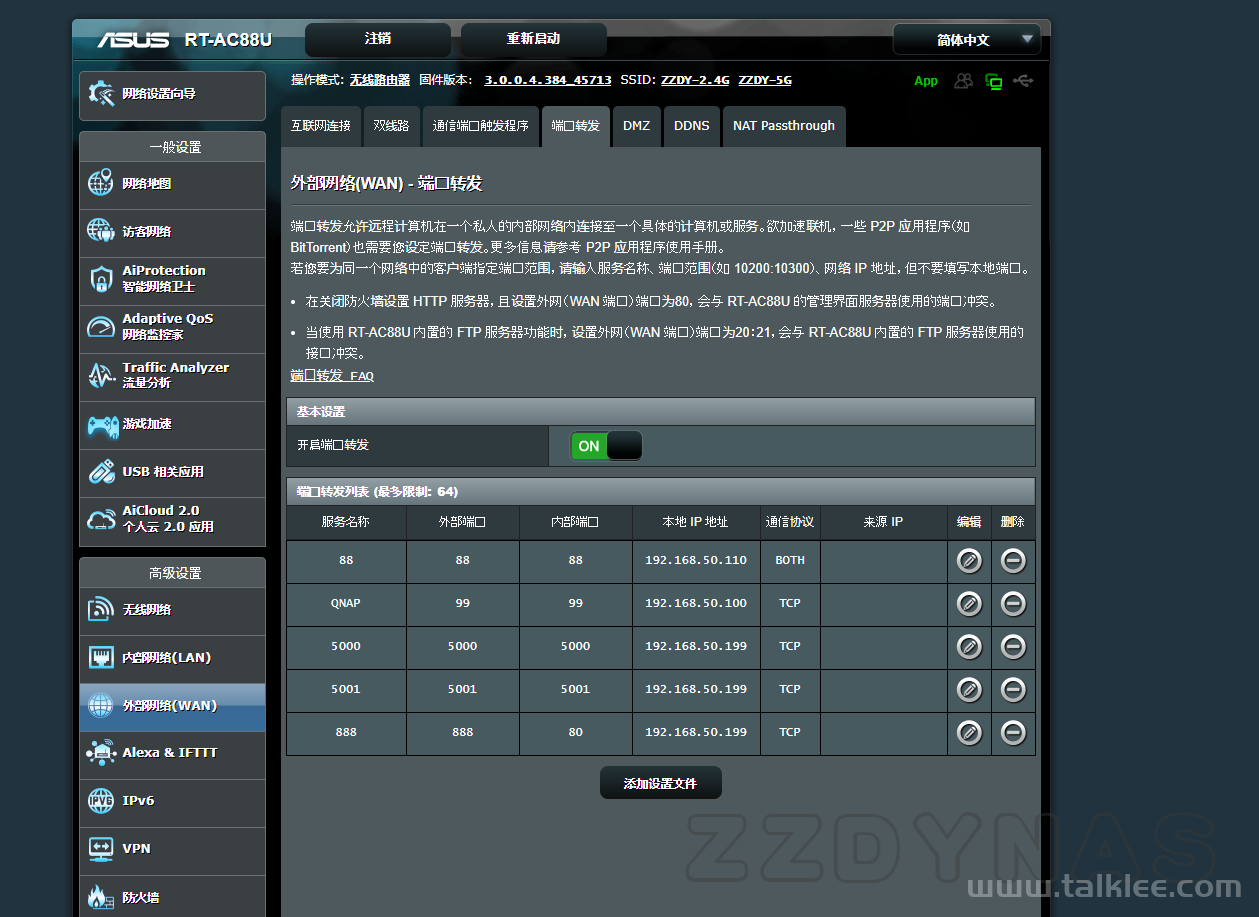The image size is (1259, 917).
Task: Select the 端口转发 tab
Action: (576, 126)
